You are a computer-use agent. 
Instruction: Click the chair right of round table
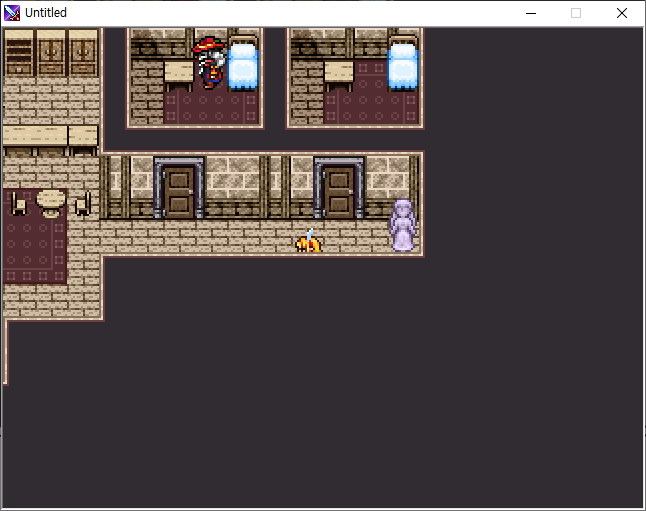[x=83, y=203]
